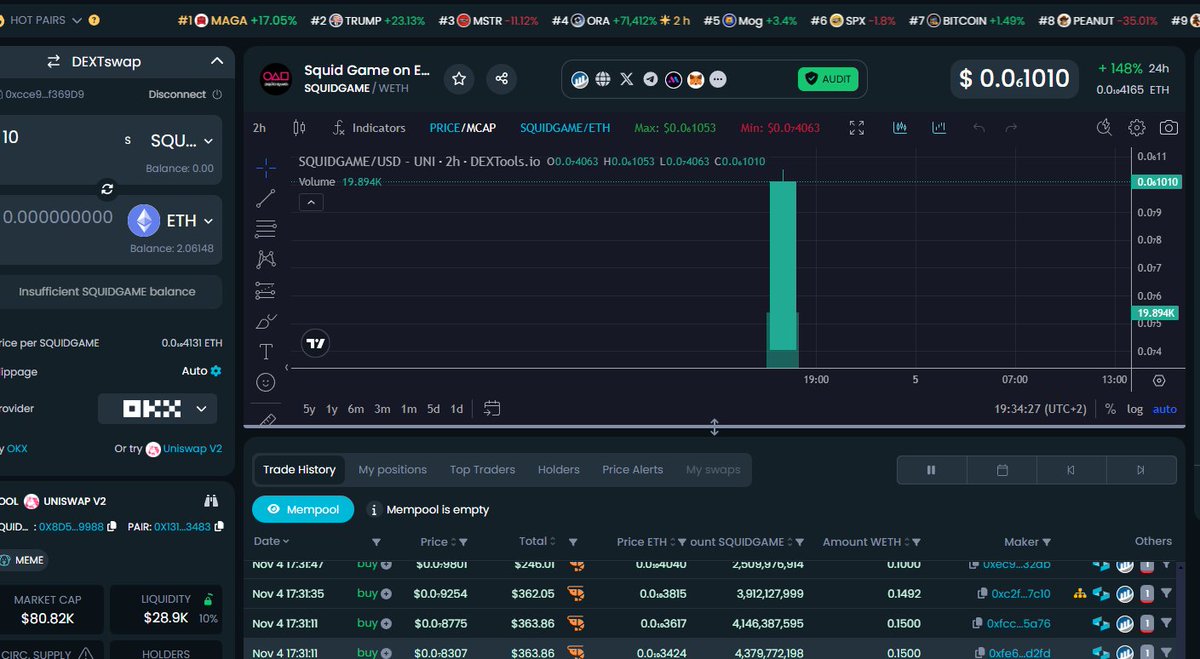Toggle SQUIDGAME/ETH price denomination
This screenshot has height=659, width=1200.
565,128
